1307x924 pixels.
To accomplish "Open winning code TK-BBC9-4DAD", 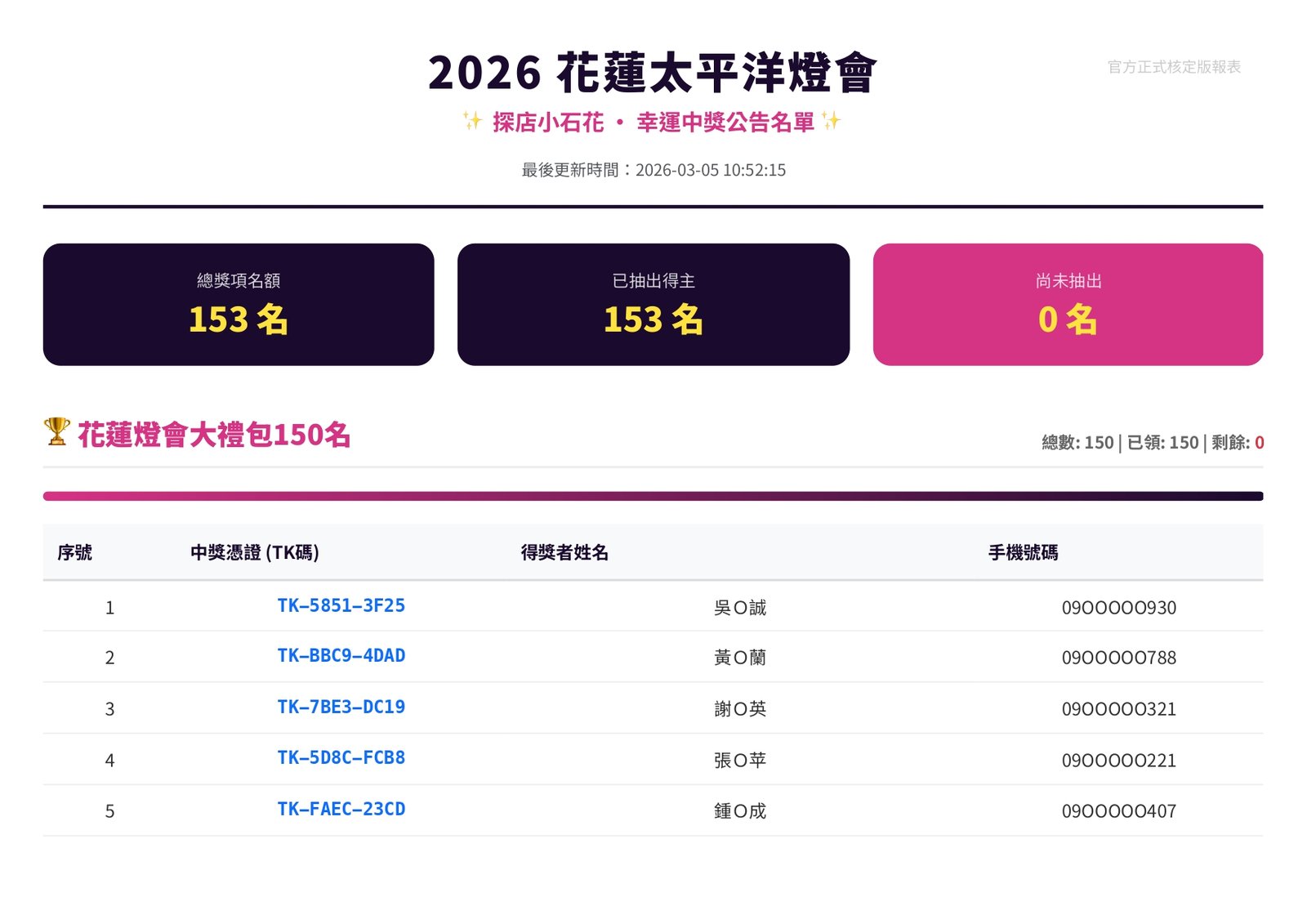I will point(341,656).
